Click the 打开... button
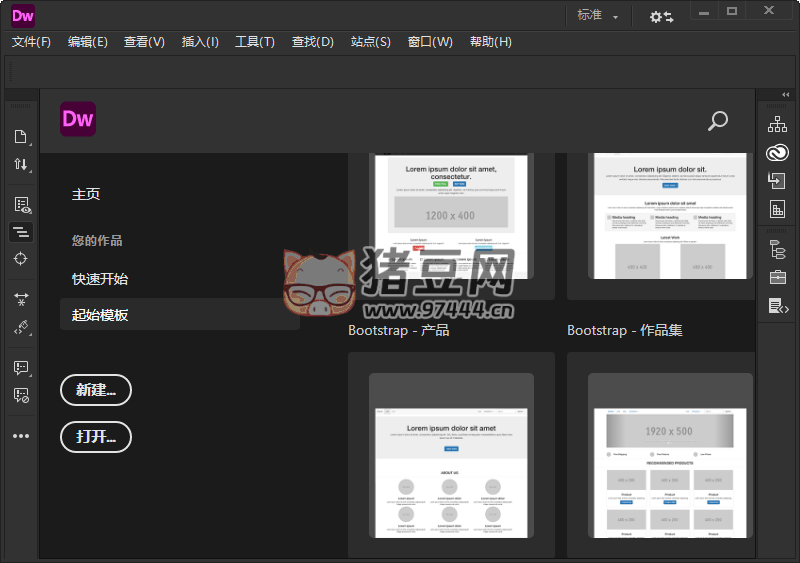Image resolution: width=800 pixels, height=563 pixels. [x=96, y=437]
